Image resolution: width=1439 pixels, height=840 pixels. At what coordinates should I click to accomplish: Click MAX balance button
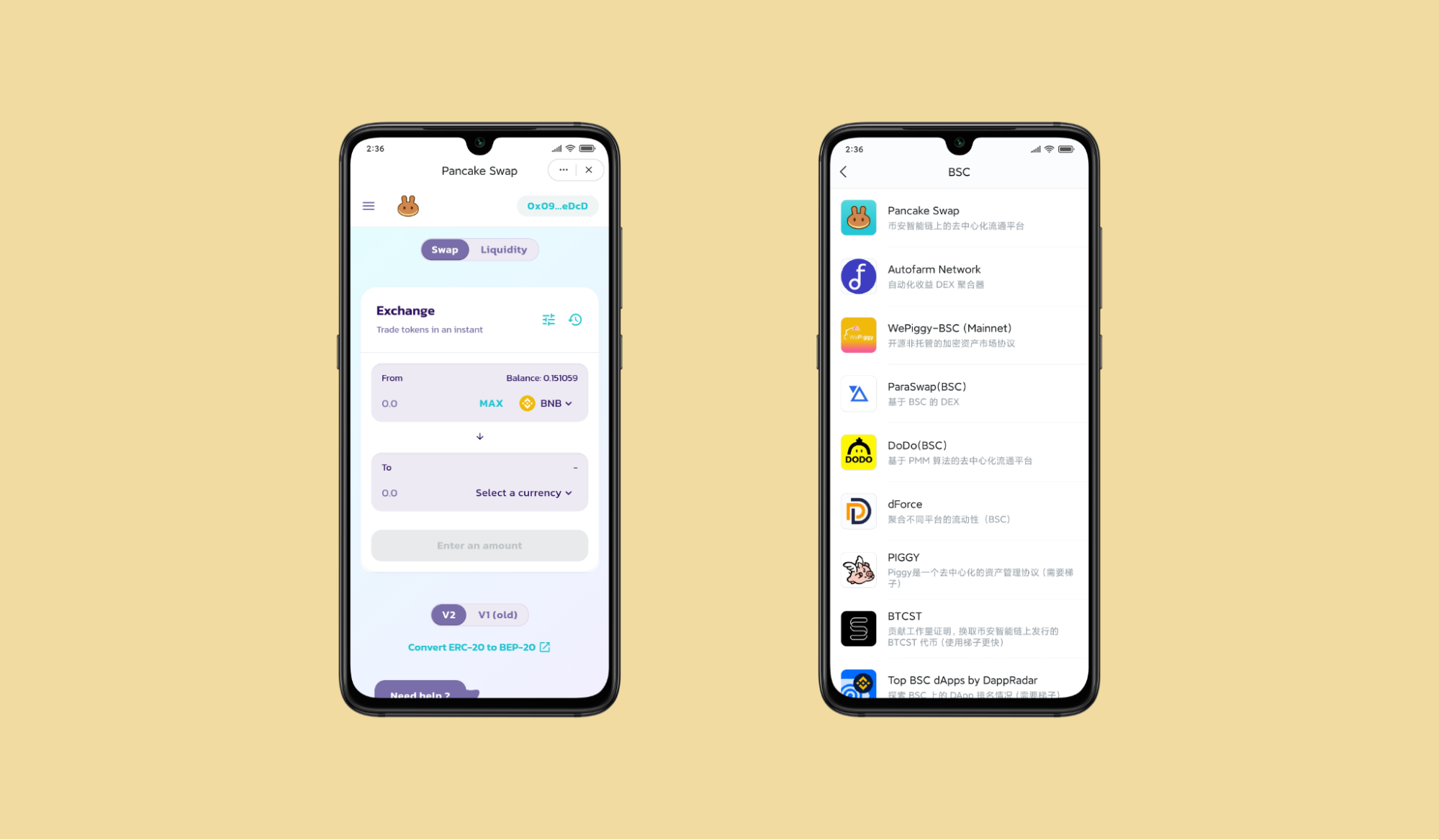(x=490, y=403)
